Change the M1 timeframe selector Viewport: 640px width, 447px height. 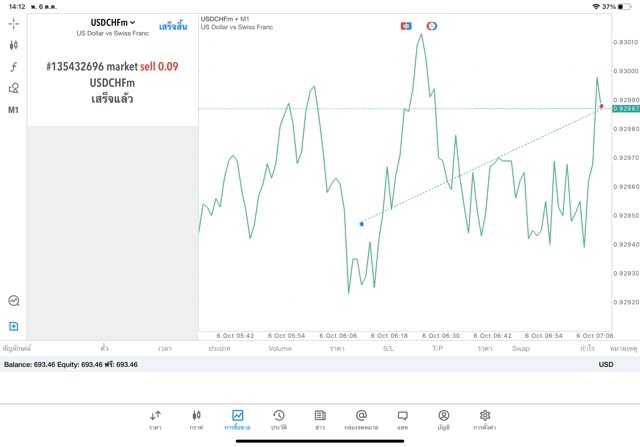pos(13,110)
